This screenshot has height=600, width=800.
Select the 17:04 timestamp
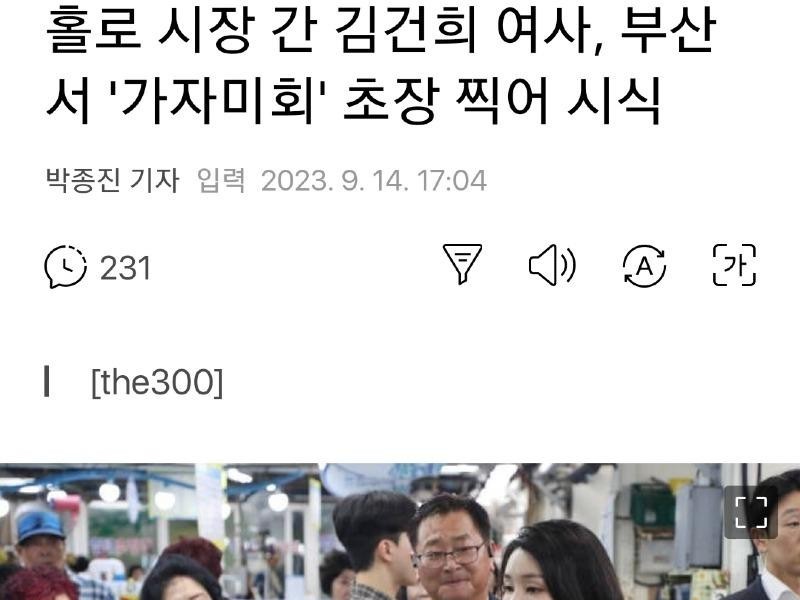click(452, 181)
